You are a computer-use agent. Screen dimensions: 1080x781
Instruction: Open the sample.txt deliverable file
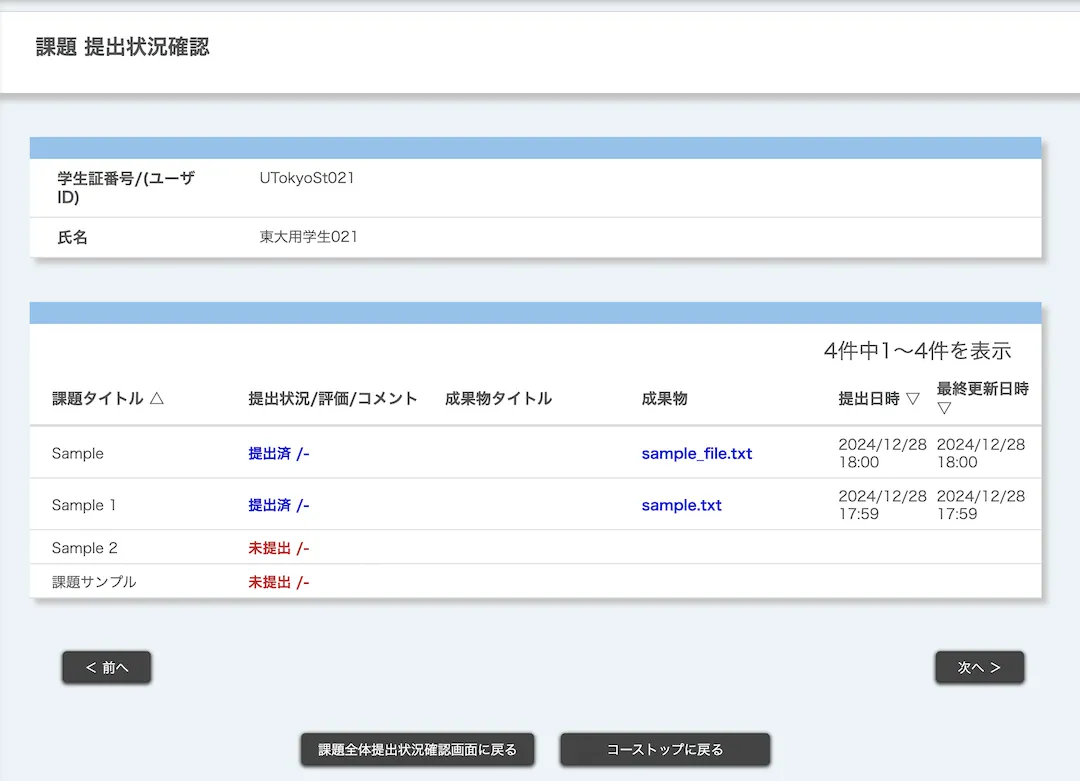pos(681,505)
